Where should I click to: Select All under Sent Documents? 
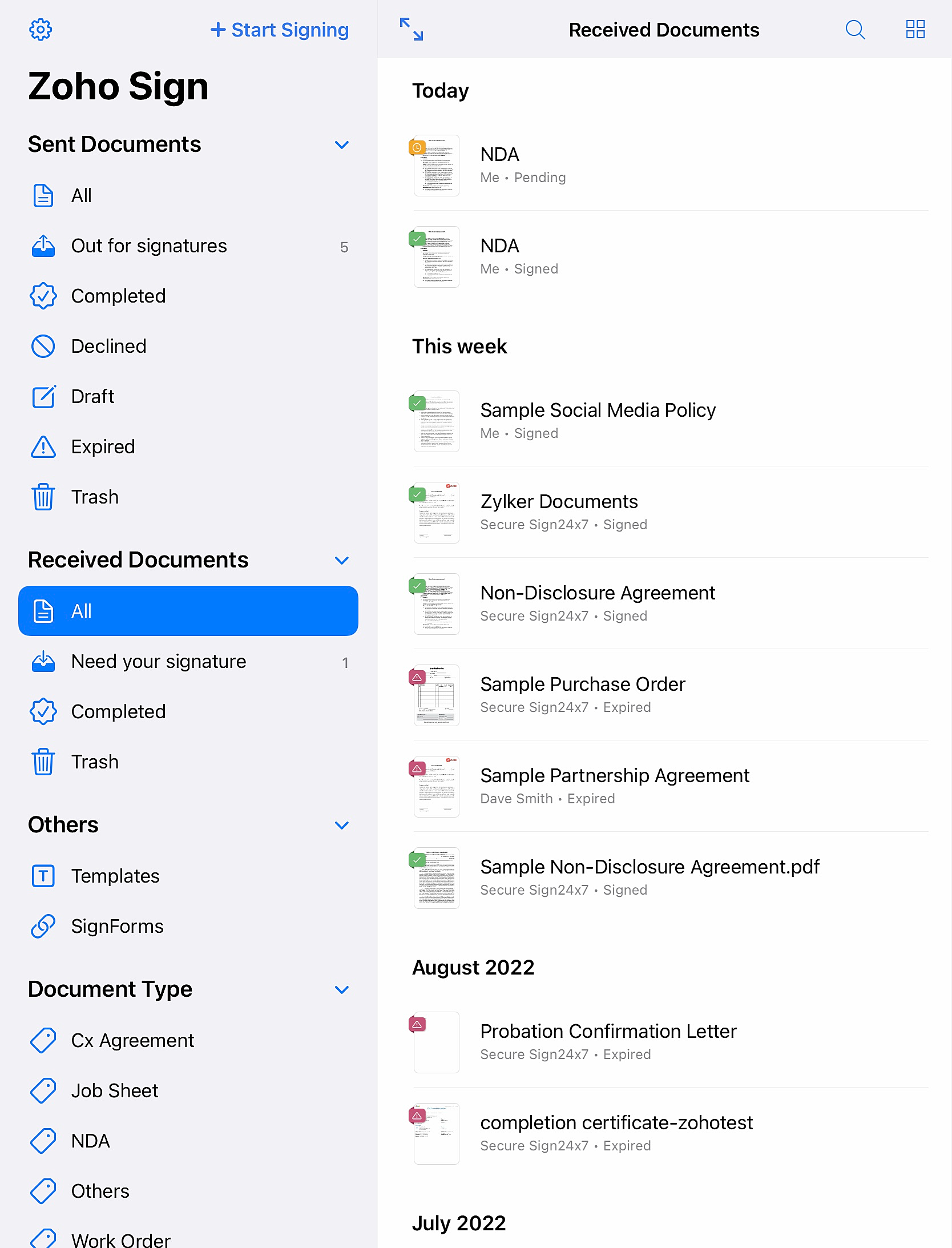188,196
